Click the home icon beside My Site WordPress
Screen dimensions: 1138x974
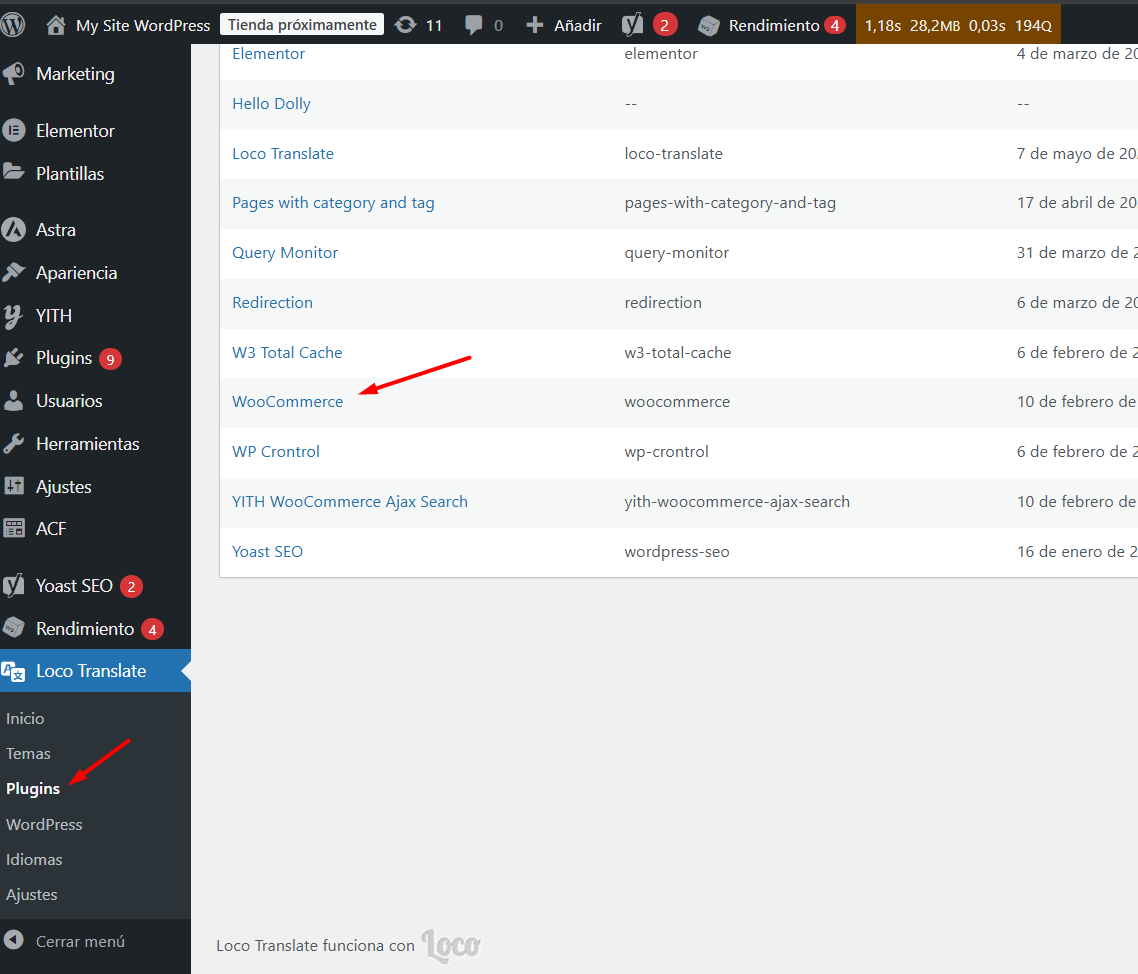(56, 25)
